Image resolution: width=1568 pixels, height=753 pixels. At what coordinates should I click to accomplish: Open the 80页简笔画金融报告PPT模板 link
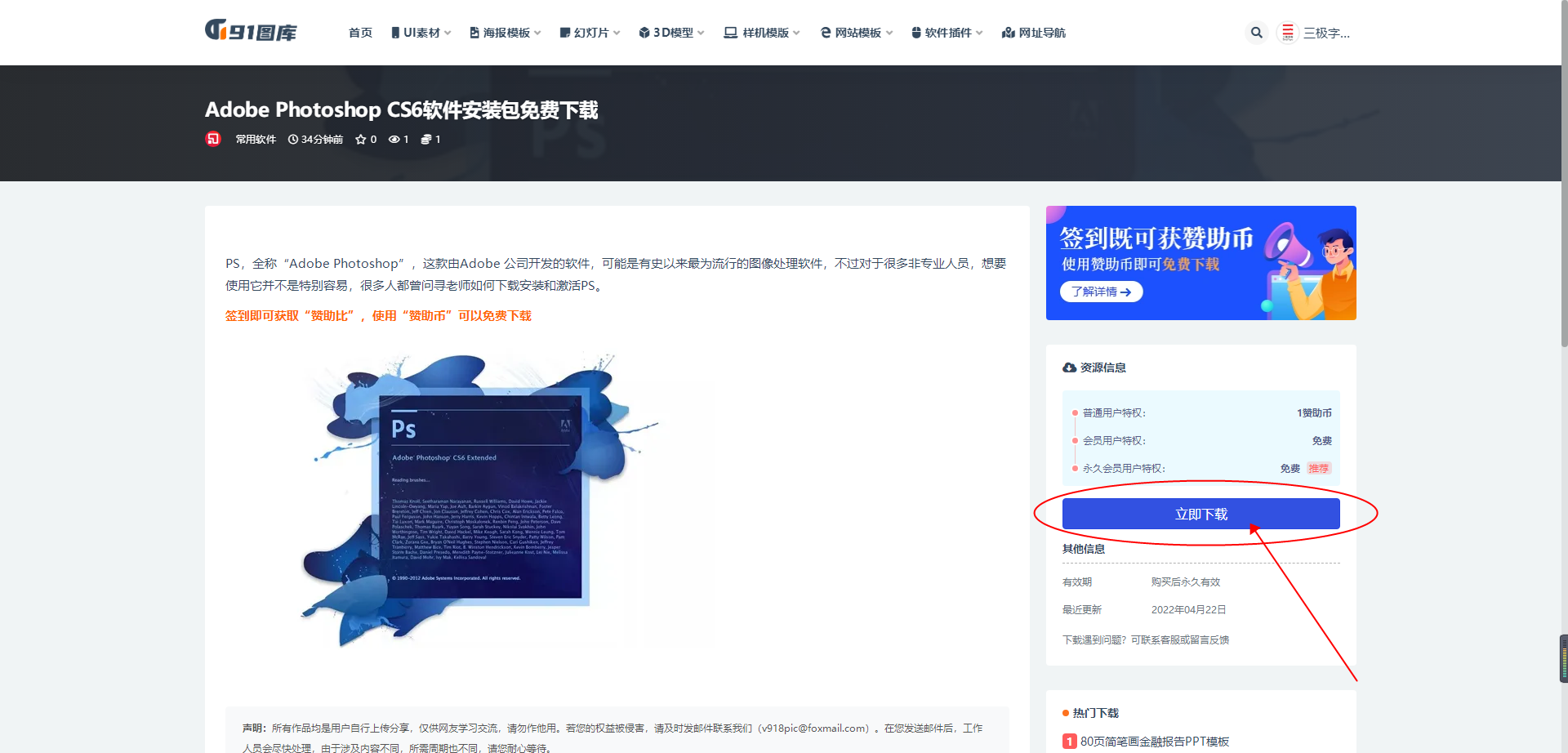click(x=1154, y=742)
